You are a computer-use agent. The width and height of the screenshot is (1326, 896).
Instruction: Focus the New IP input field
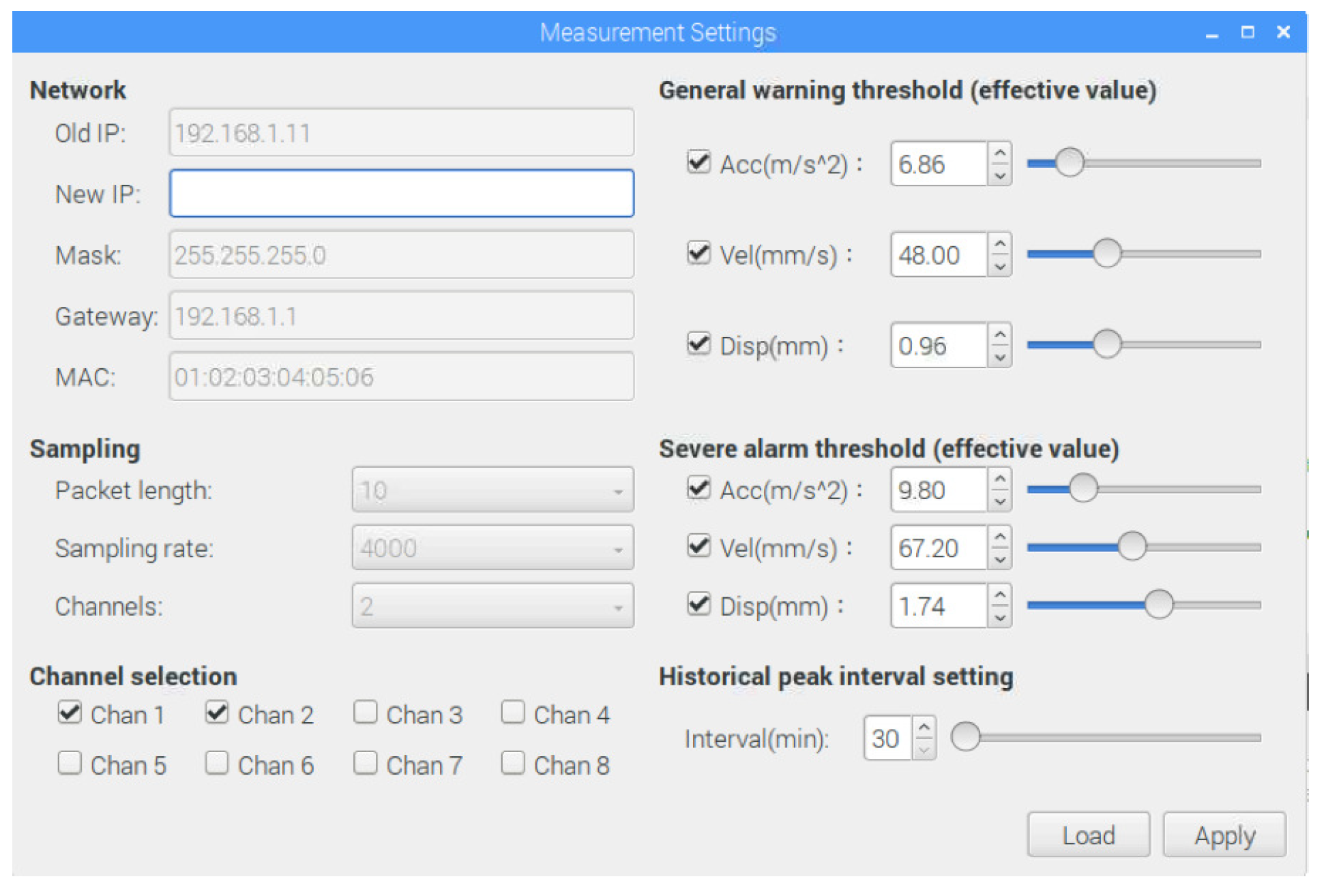(x=401, y=194)
